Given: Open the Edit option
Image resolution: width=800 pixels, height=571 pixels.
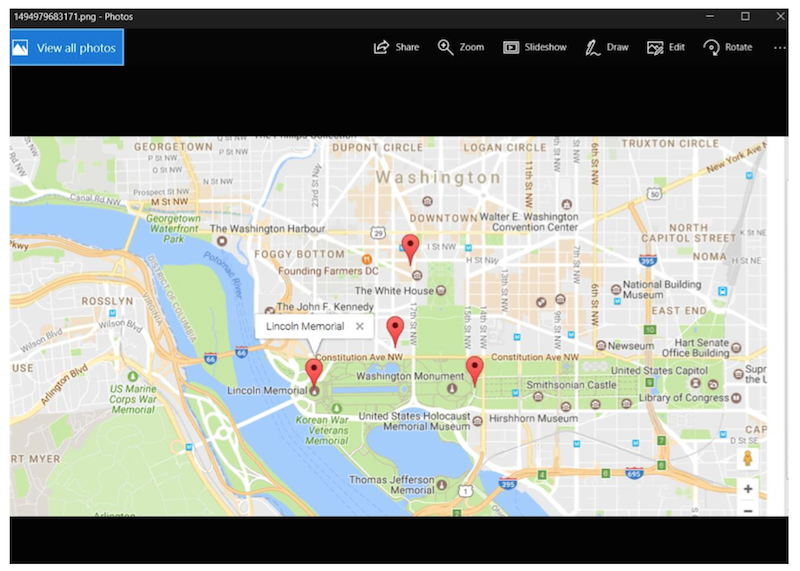Looking at the screenshot, I should (x=666, y=47).
